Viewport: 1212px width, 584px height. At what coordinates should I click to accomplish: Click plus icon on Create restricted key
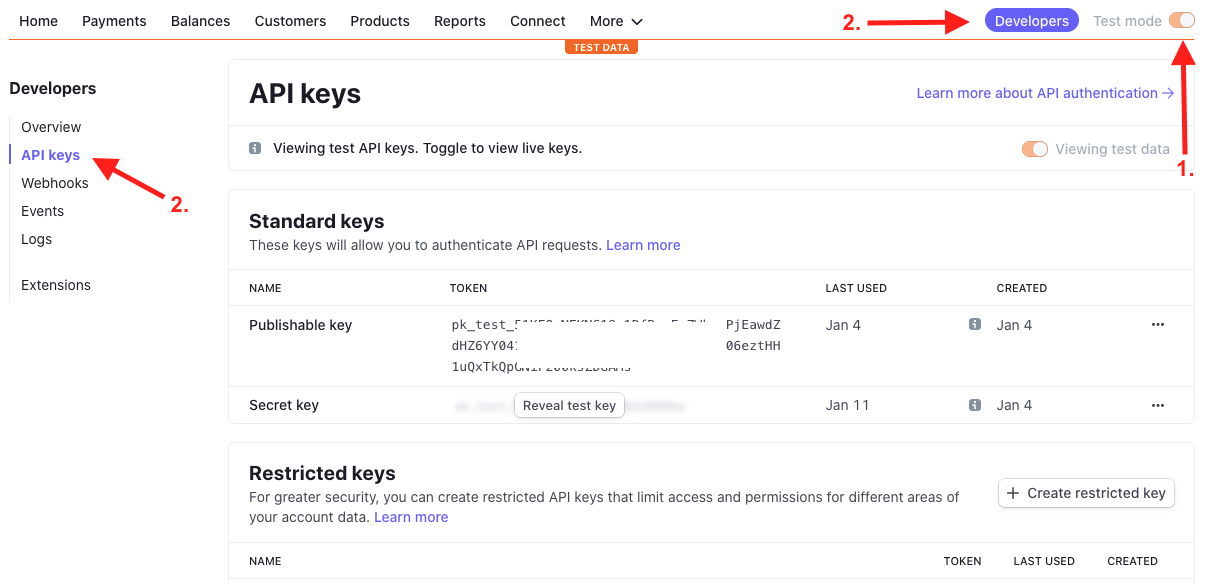(x=1013, y=493)
